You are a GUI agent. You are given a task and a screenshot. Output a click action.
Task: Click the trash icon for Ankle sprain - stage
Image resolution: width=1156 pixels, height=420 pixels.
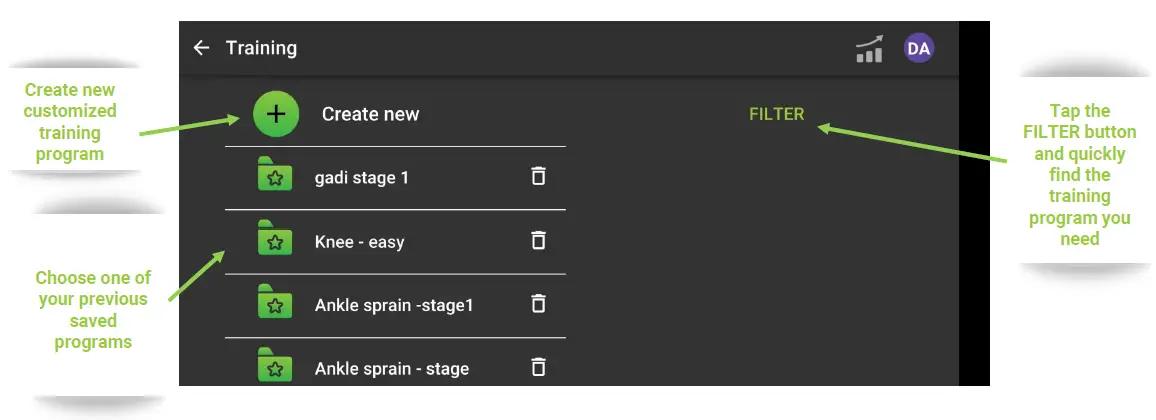[x=538, y=367]
